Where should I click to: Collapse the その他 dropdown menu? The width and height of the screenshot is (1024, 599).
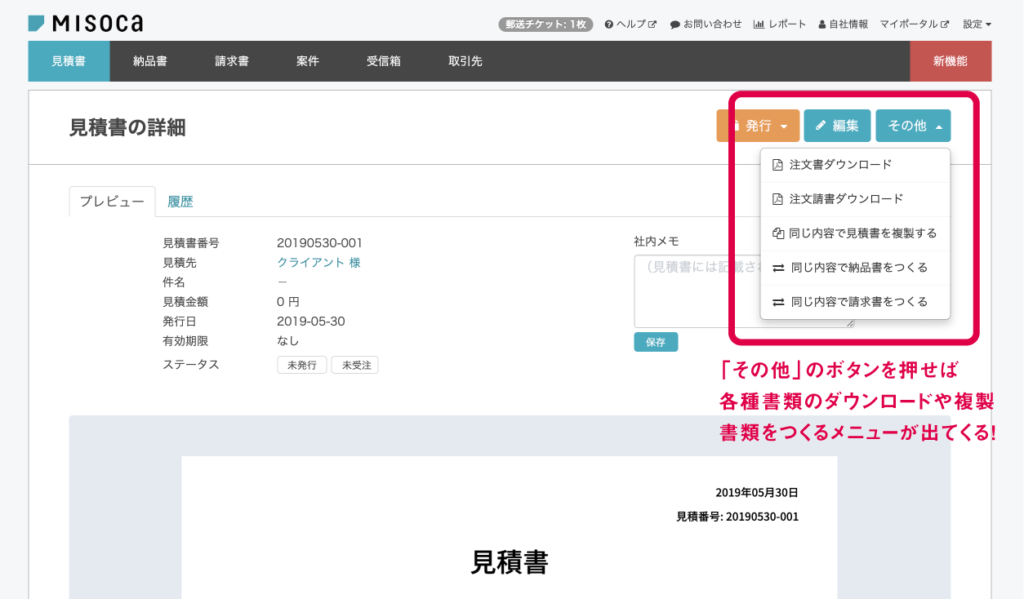click(913, 125)
